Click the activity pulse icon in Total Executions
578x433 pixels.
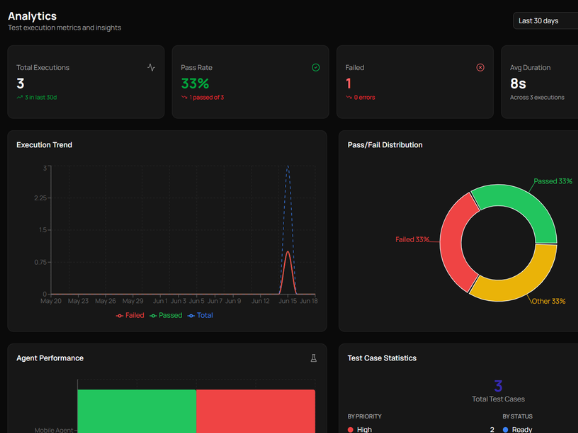[x=151, y=67]
